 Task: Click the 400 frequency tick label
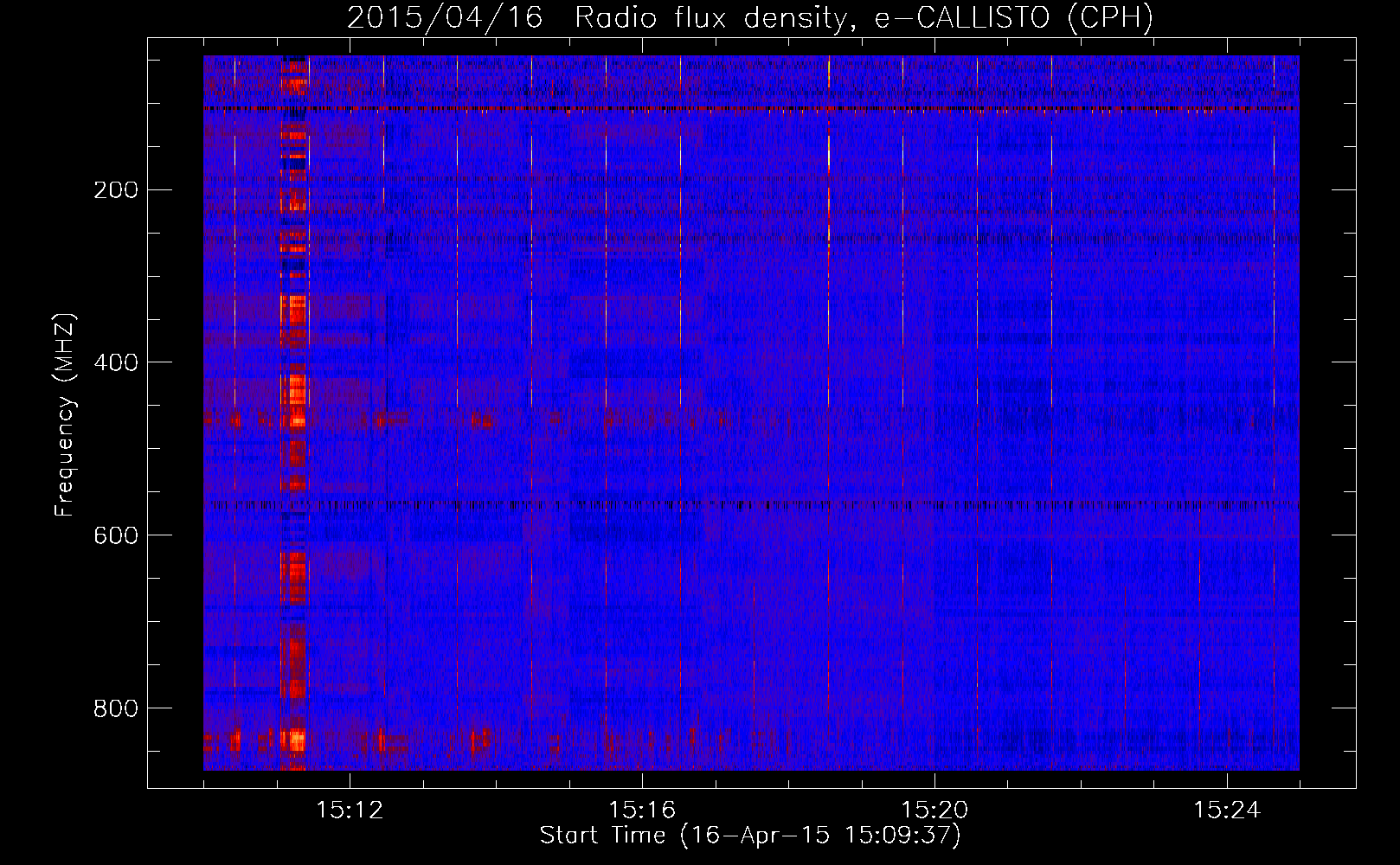[116, 362]
